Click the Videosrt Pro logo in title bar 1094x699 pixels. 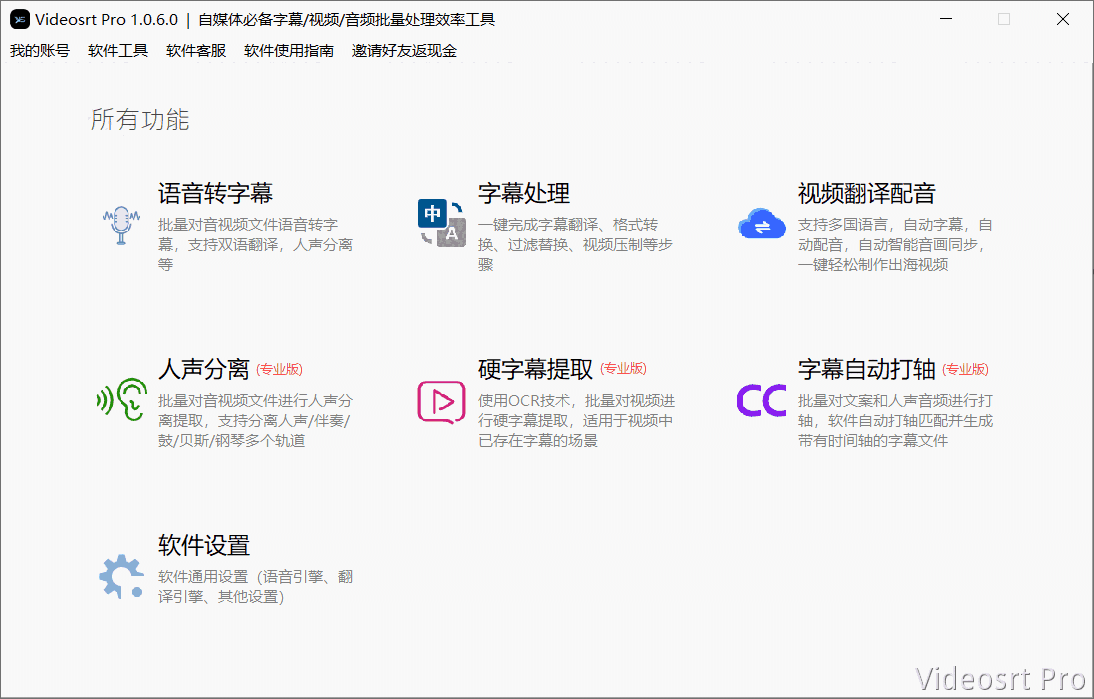coord(20,20)
